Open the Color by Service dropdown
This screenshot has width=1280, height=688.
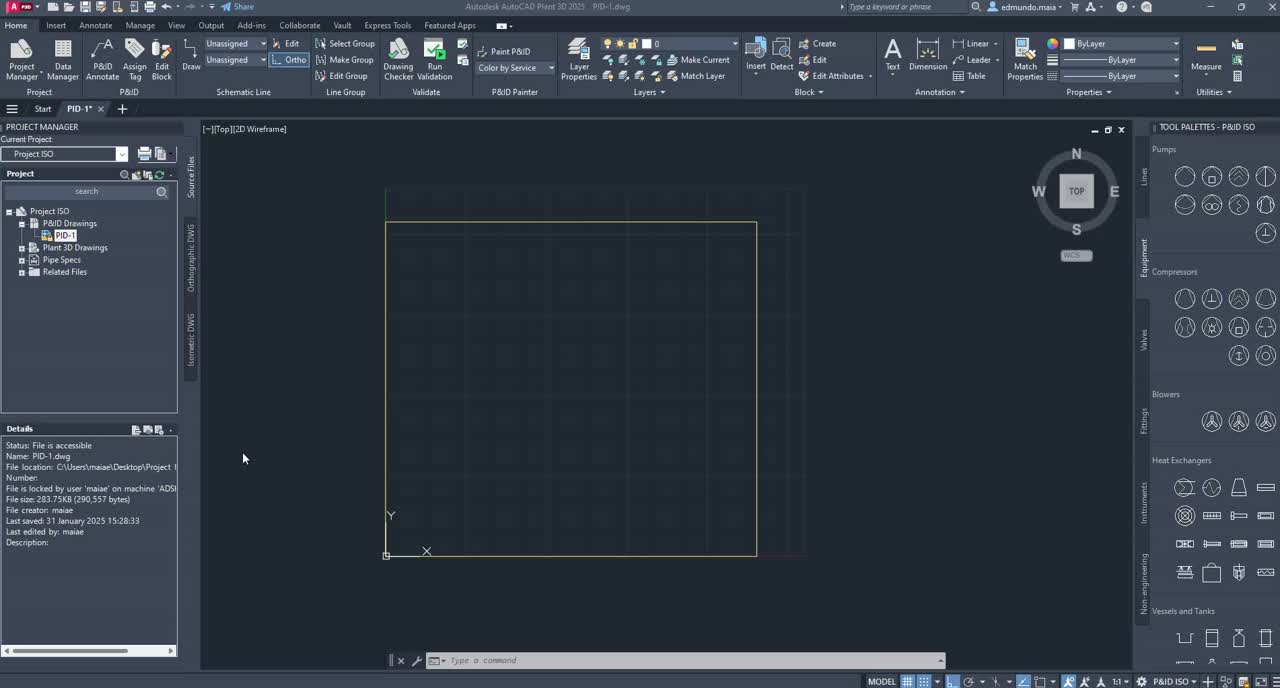click(551, 68)
